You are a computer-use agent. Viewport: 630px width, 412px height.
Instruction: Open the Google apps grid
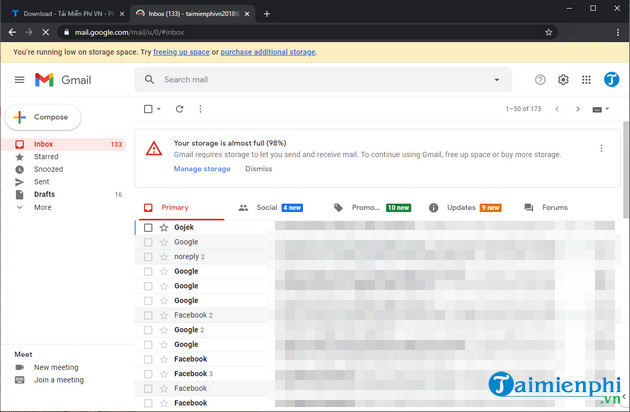586,80
